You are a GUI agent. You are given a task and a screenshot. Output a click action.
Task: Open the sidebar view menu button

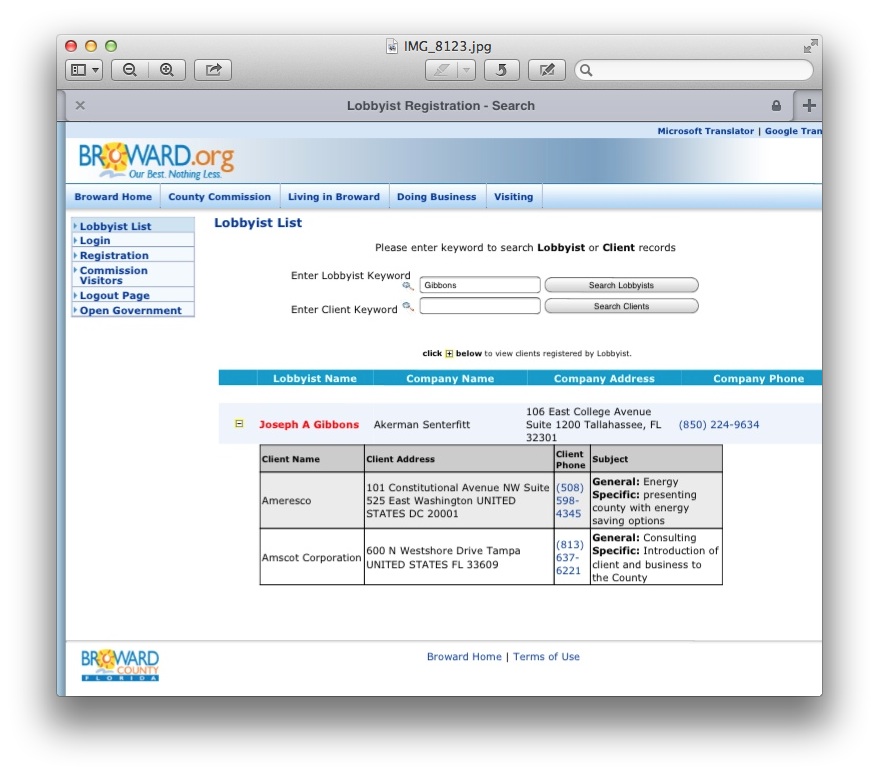tap(84, 70)
